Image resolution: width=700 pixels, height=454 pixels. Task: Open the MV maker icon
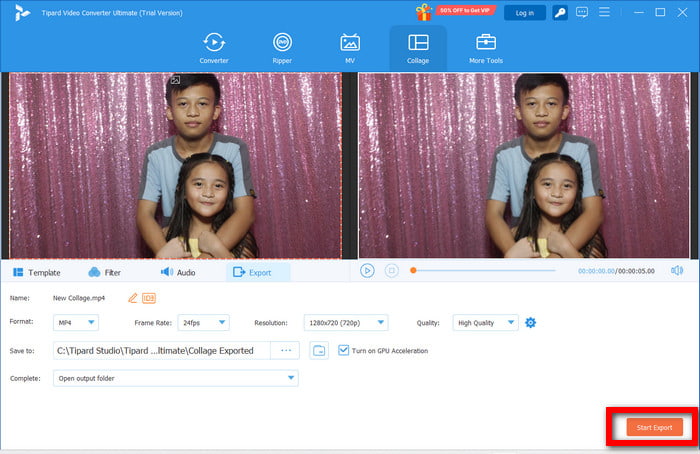point(350,46)
